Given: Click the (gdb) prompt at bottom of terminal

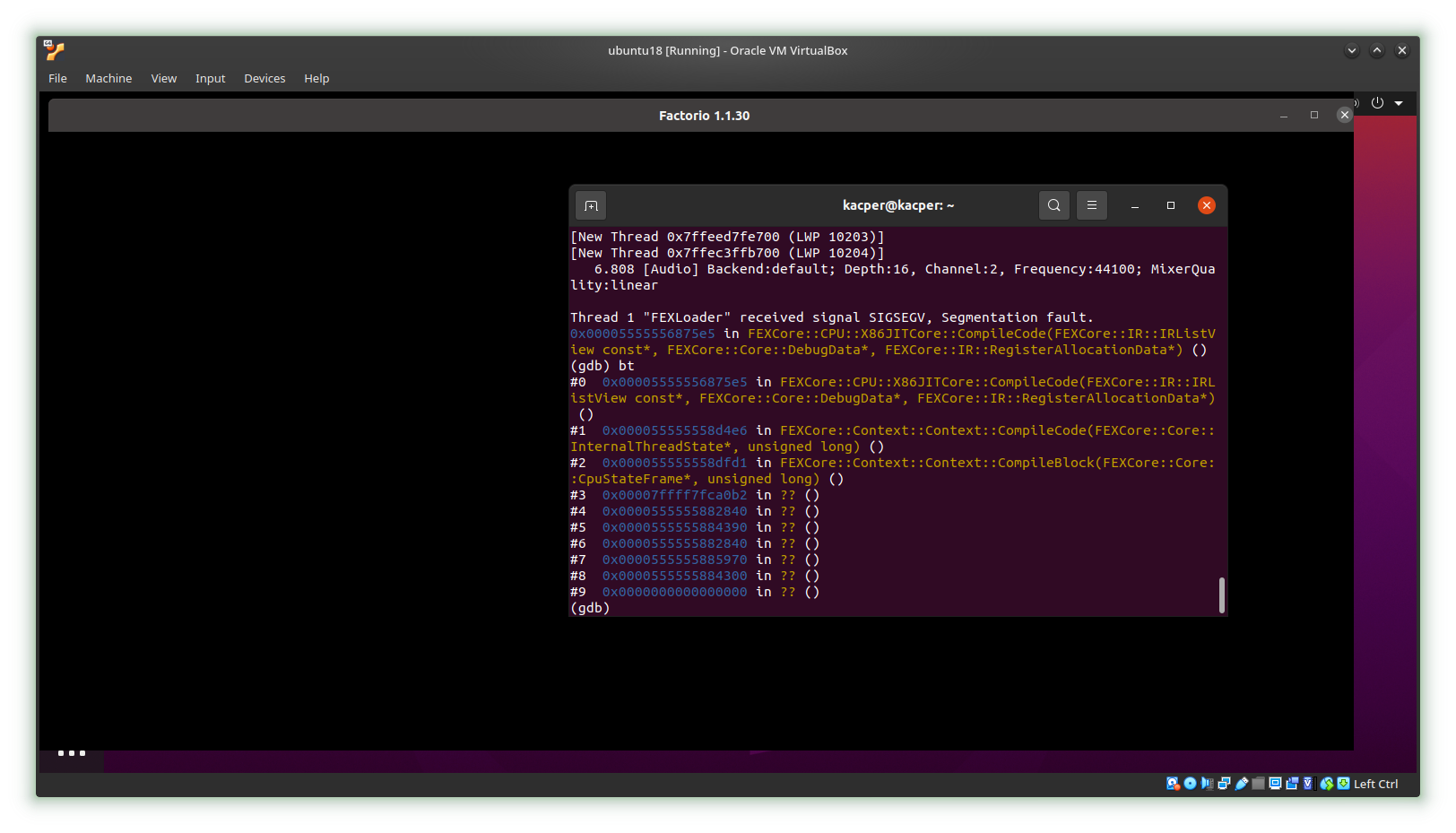Looking at the screenshot, I should [x=590, y=608].
